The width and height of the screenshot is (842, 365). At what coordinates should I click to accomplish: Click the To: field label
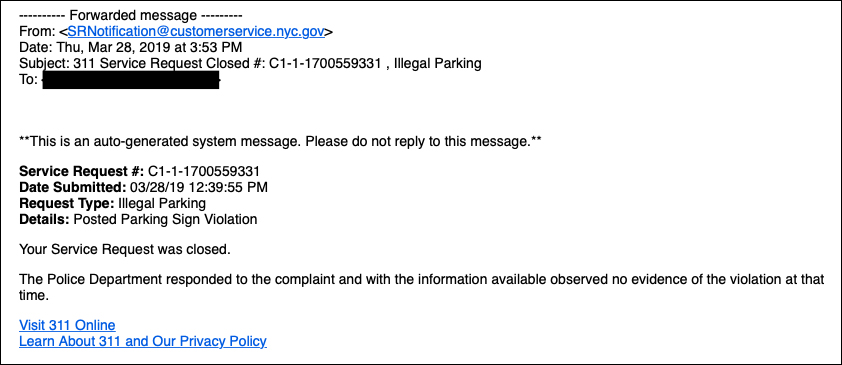[28, 79]
